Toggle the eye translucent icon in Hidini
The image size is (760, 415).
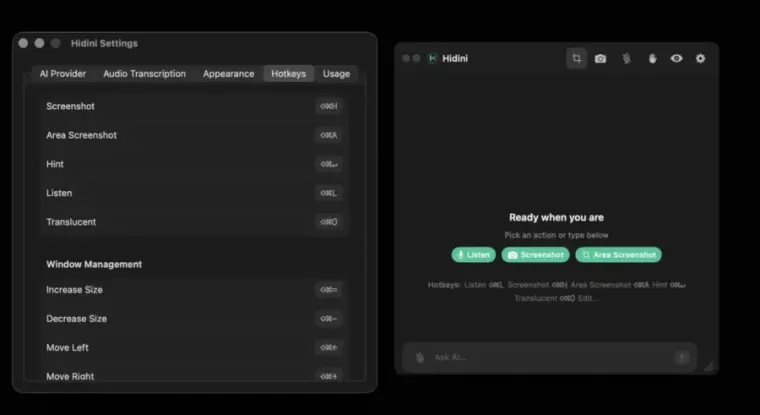click(x=677, y=59)
